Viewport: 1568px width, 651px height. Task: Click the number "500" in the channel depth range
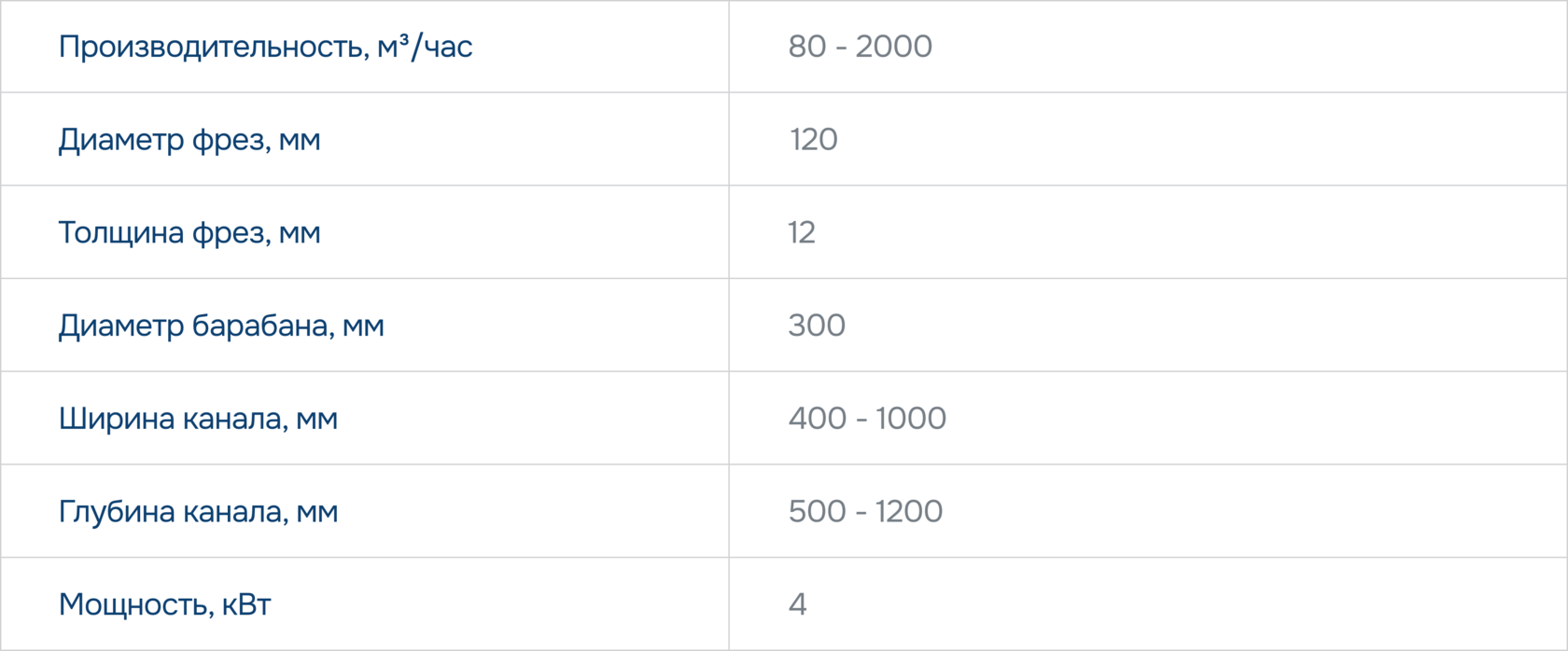pos(817,512)
